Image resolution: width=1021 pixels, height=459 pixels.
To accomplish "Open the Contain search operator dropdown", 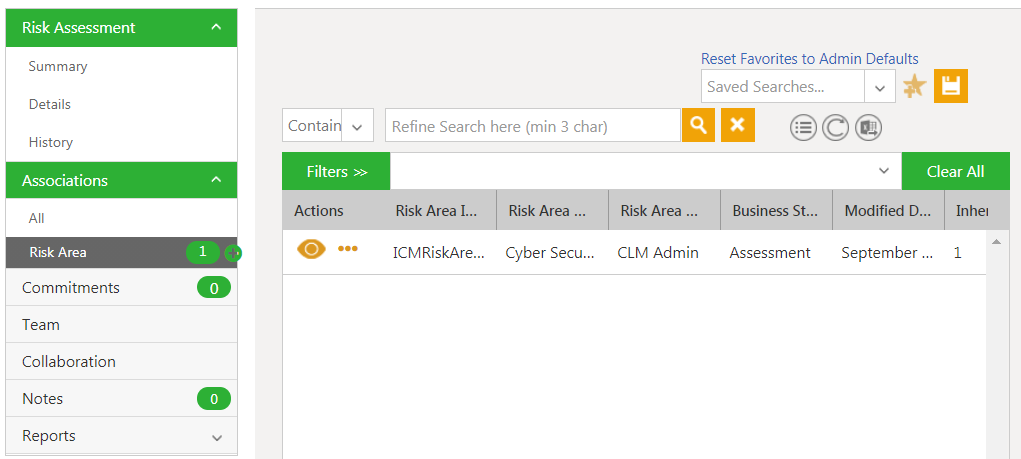I will pos(357,126).
